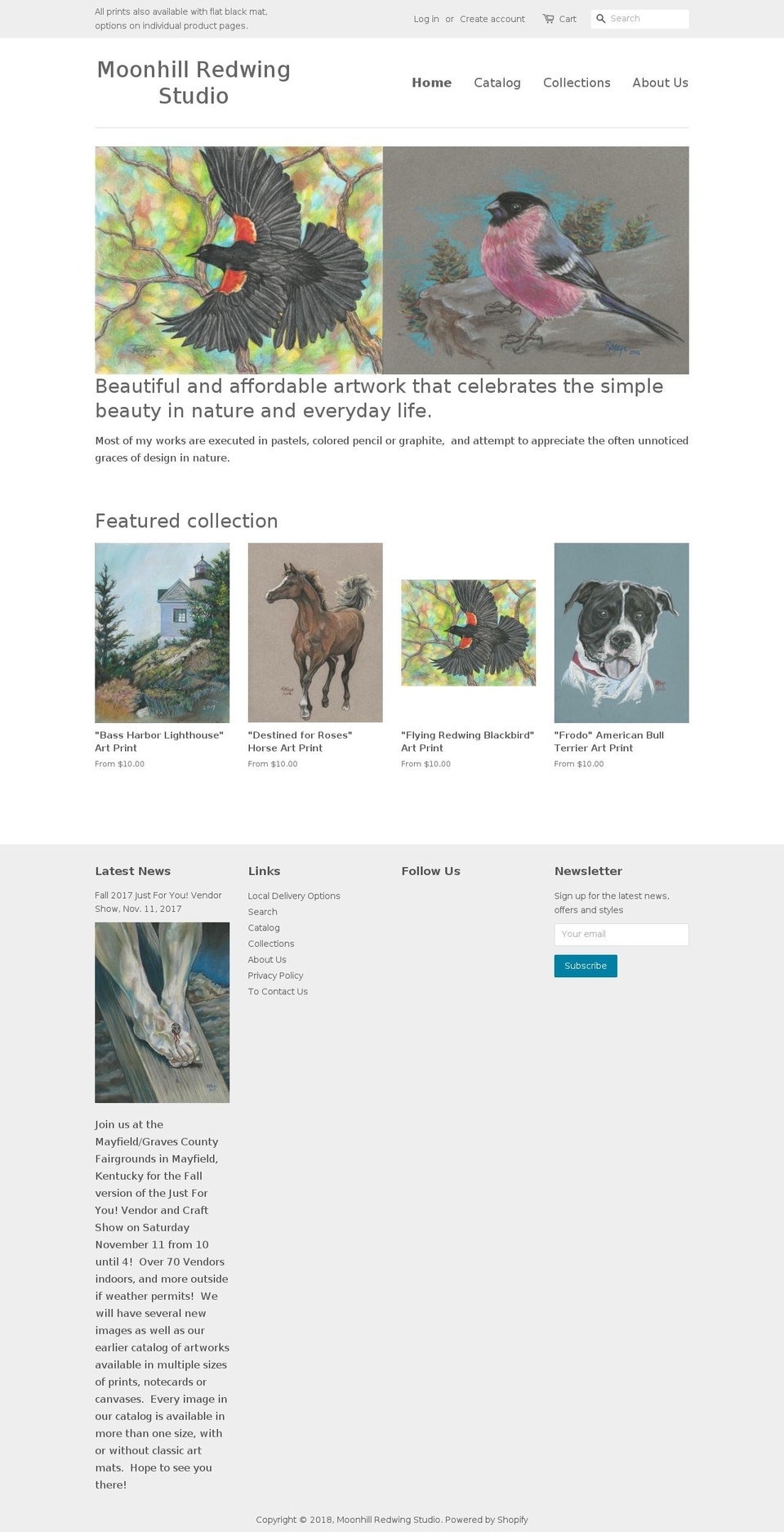This screenshot has width=784, height=1532.
Task: Click inside the Your email newsletter field
Action: point(621,934)
